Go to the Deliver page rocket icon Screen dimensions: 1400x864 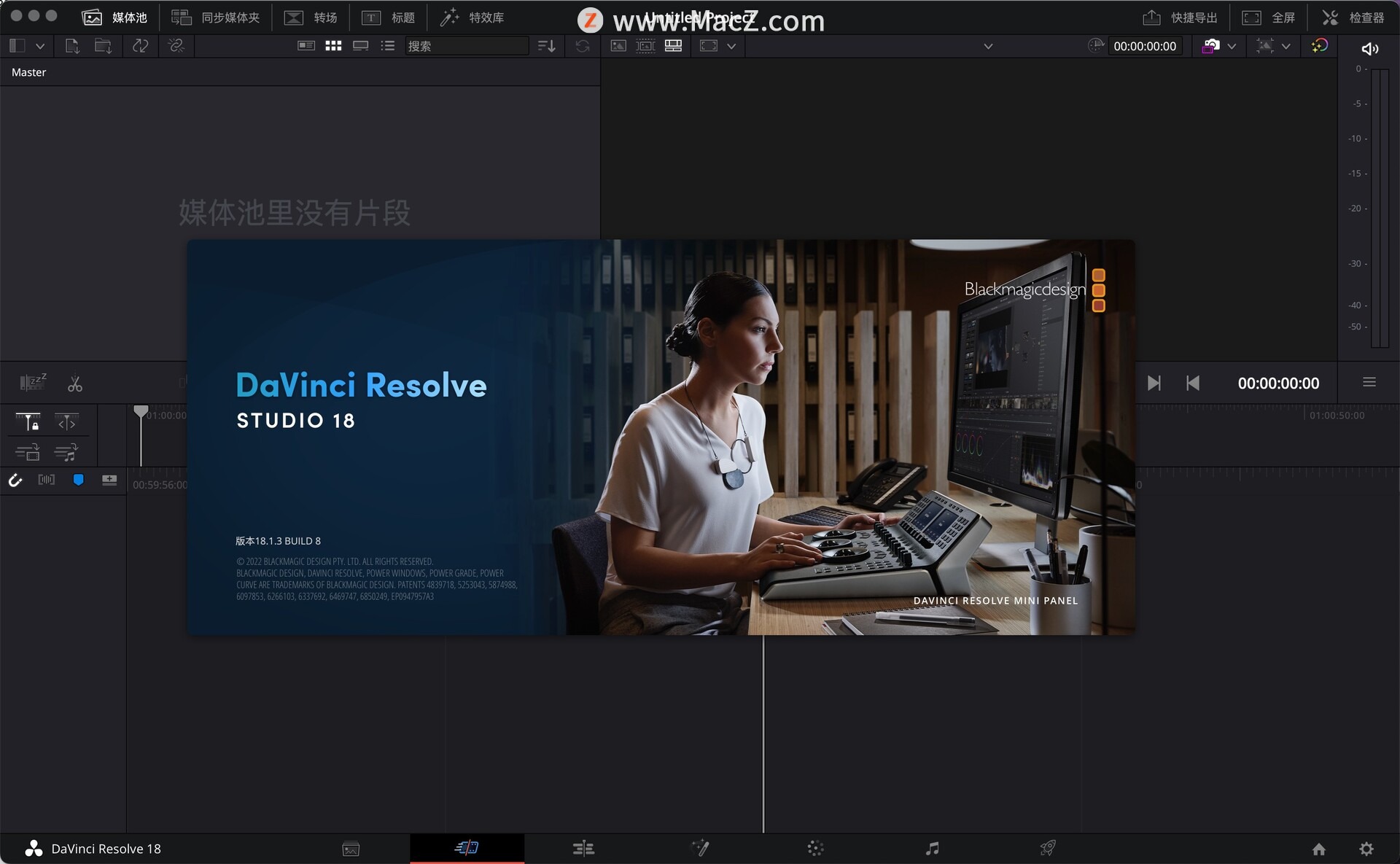pos(1048,848)
